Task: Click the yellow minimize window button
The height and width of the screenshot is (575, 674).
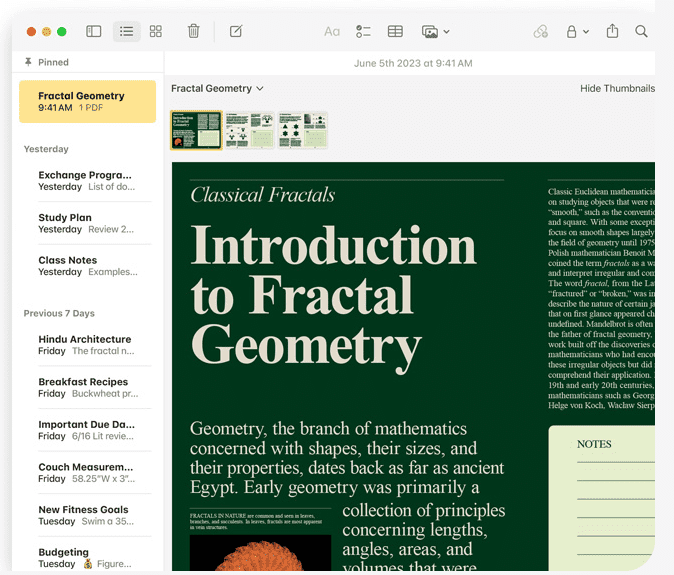Action: coord(46,31)
